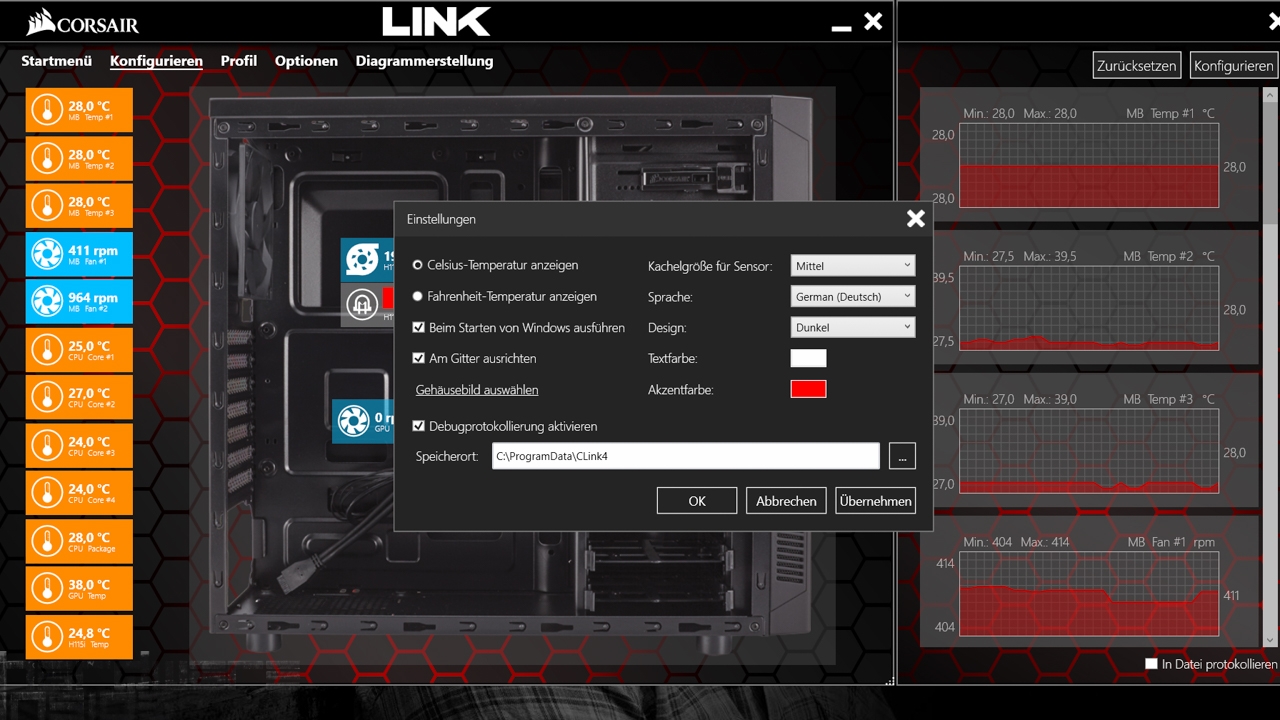Pick the white Textfarbe color swatch
The height and width of the screenshot is (720, 1280).
(808, 358)
